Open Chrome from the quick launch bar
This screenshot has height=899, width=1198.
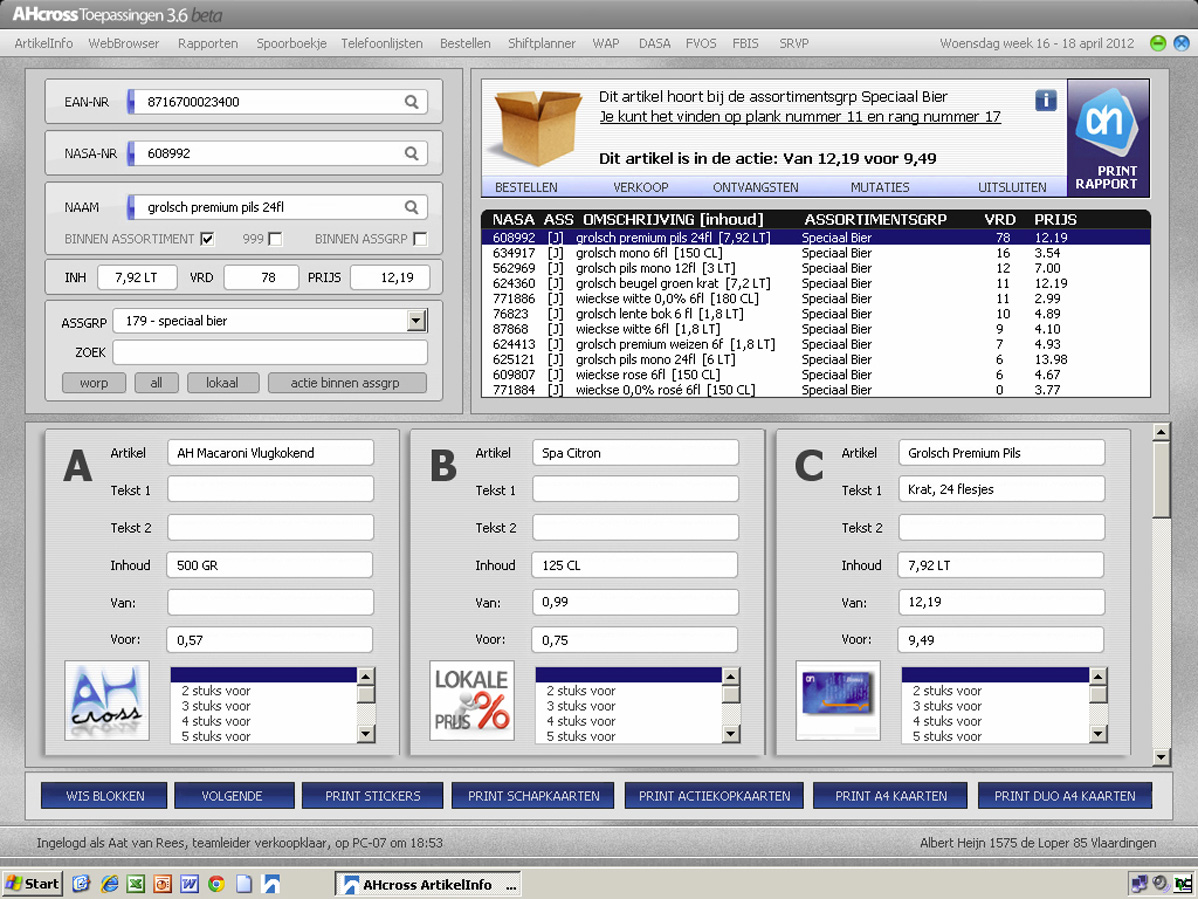pos(216,884)
